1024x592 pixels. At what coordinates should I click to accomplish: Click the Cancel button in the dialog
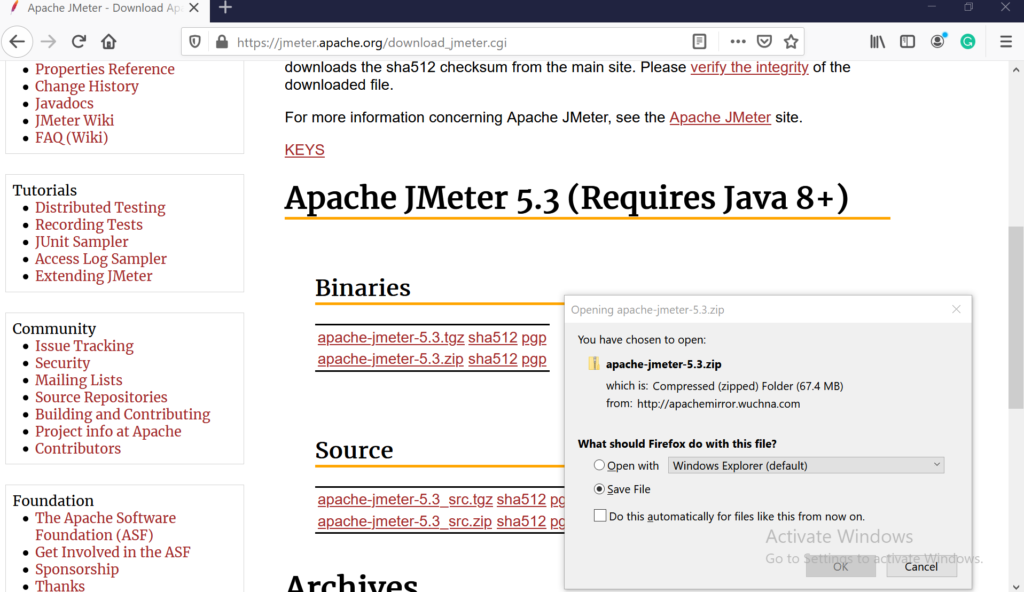[x=920, y=566]
